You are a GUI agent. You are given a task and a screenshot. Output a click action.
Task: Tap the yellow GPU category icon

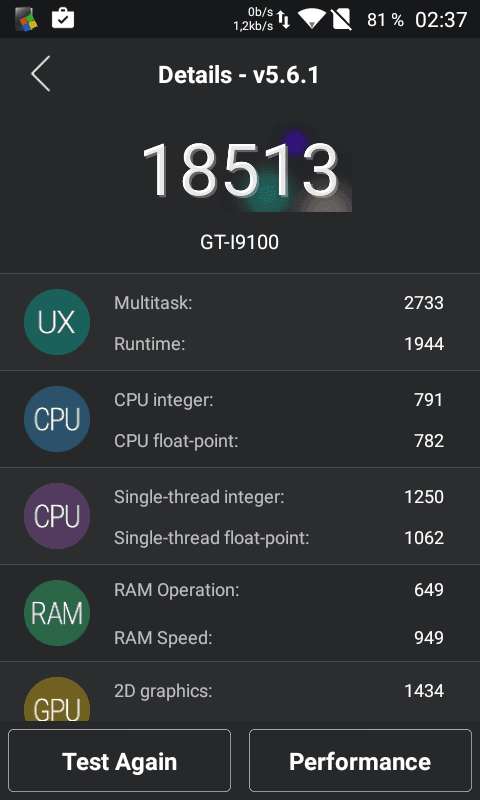(x=57, y=699)
